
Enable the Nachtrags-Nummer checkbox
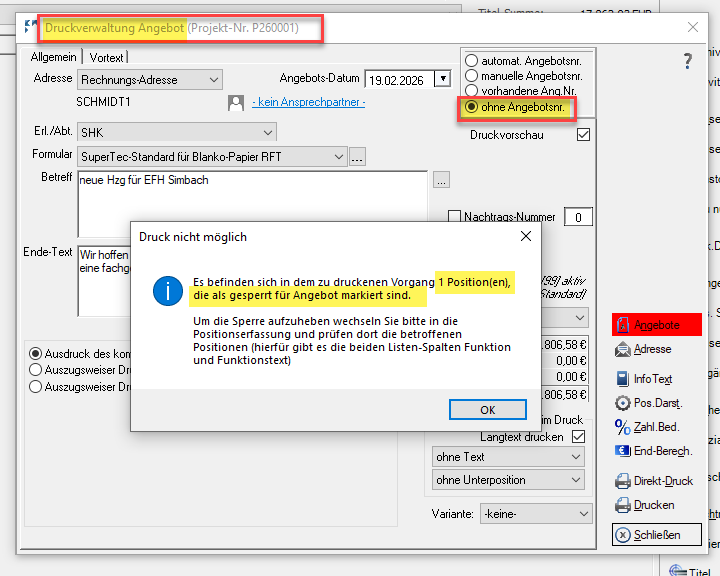coord(455,217)
